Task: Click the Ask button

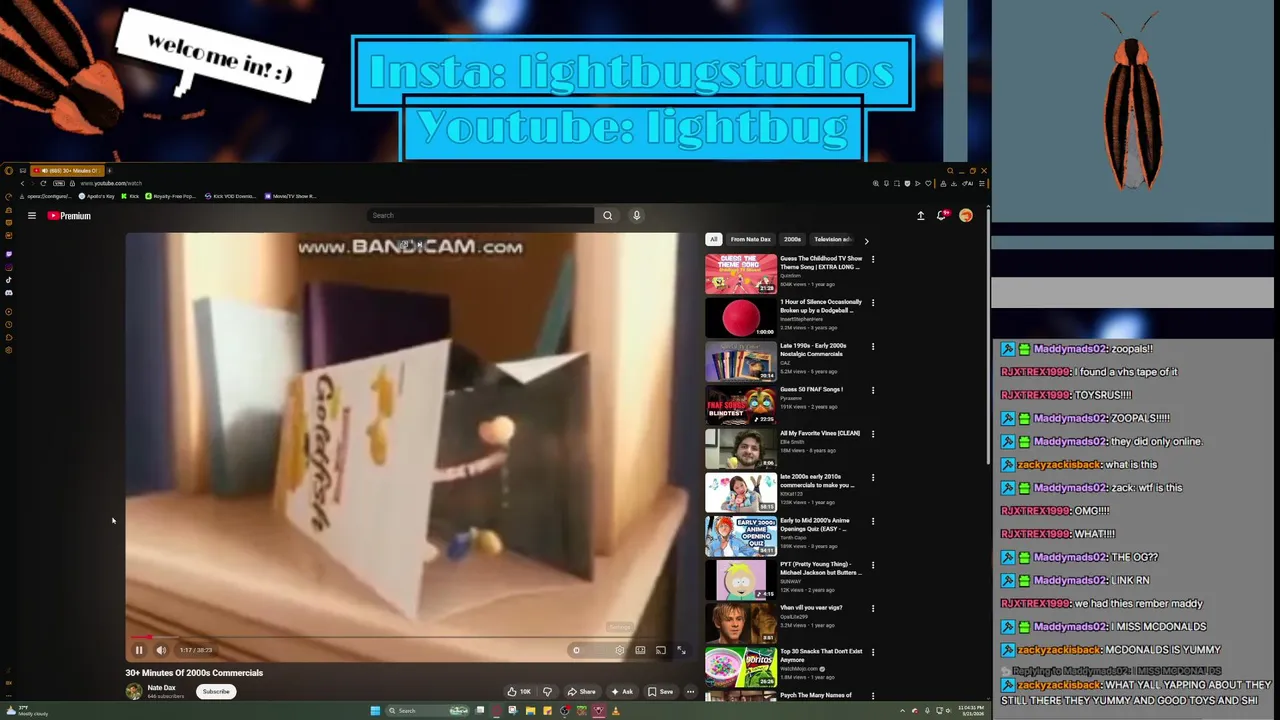Action: point(622,691)
